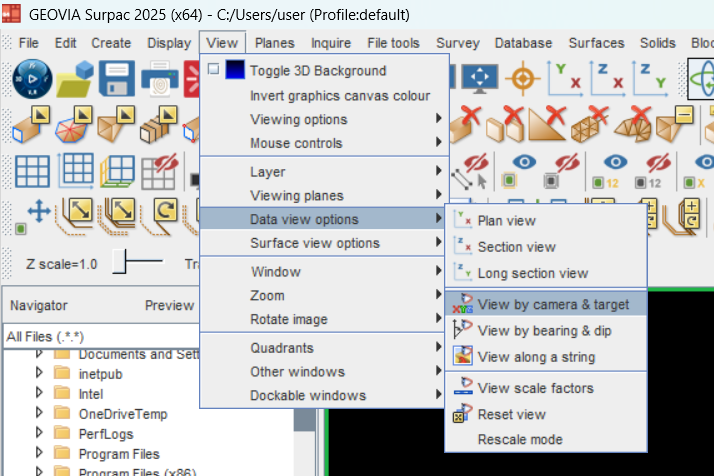Viewport: 714px width, 476px height.
Task: Click the monitor zoom-all icon
Action: tap(479, 78)
